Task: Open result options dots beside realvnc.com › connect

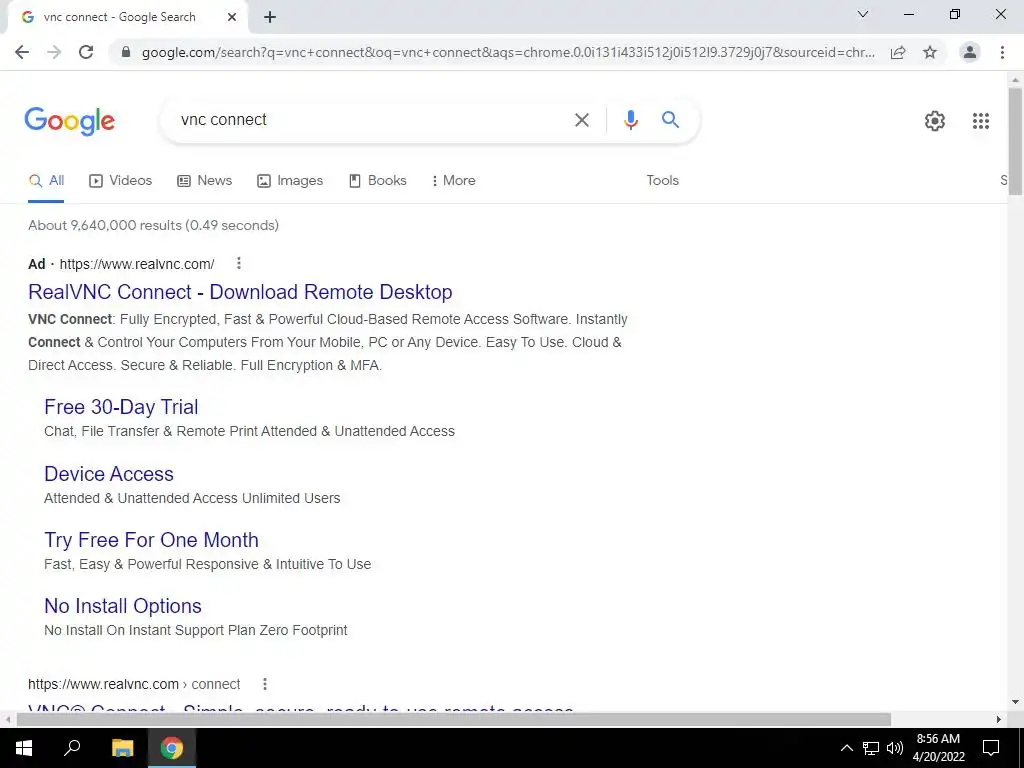Action: point(264,684)
